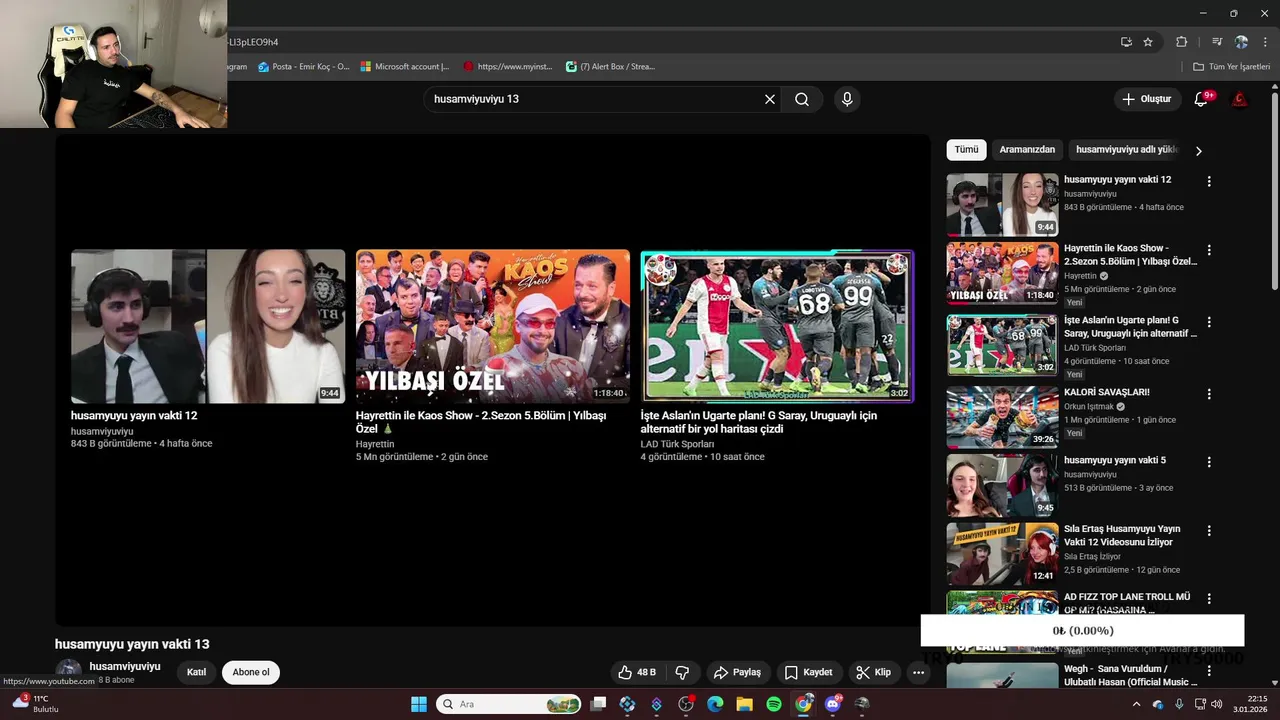Play end-screen Ugarte planı football thumbnail

pyautogui.click(x=777, y=327)
